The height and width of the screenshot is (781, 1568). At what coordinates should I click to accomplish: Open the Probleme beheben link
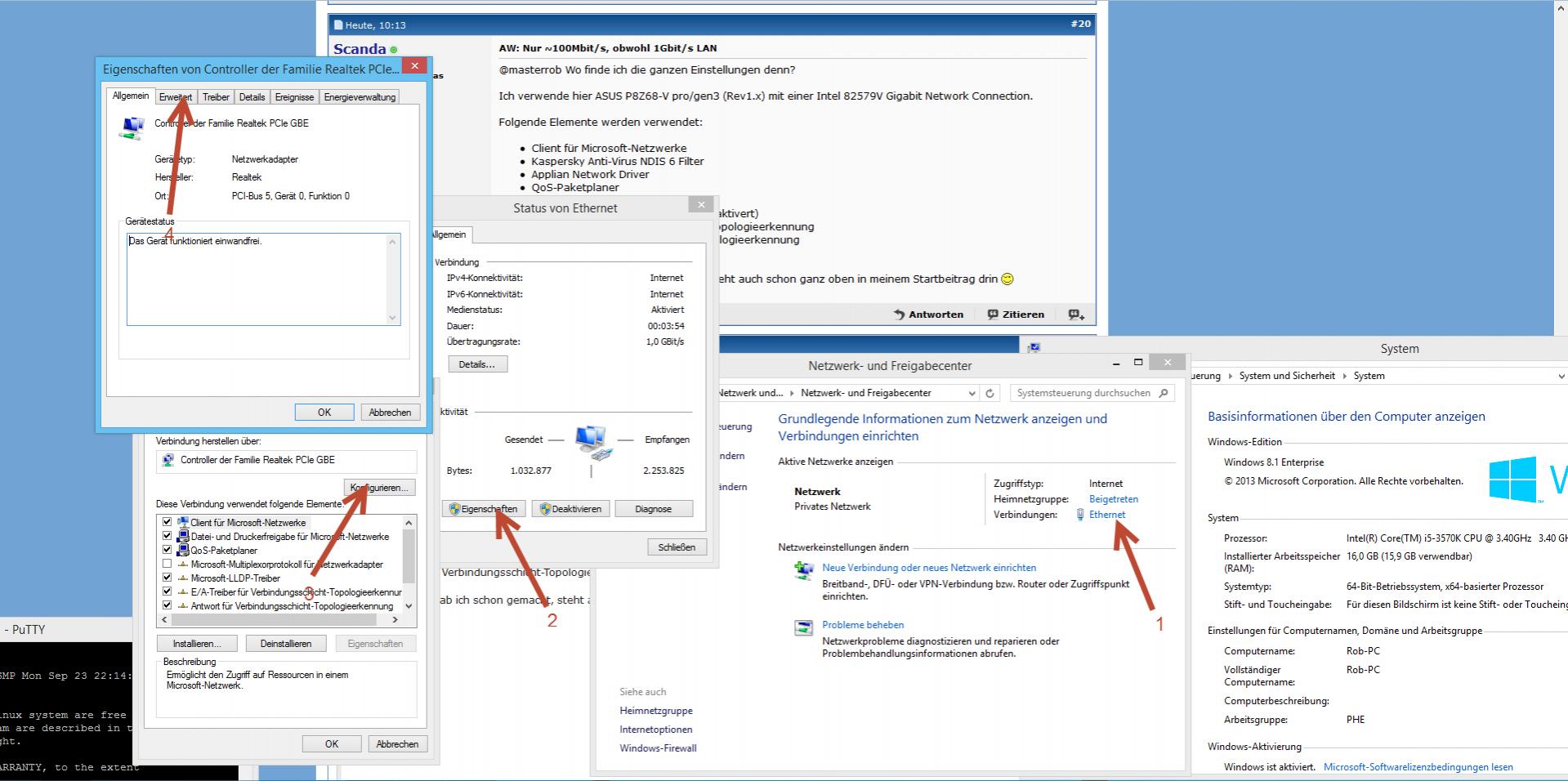pos(863,625)
